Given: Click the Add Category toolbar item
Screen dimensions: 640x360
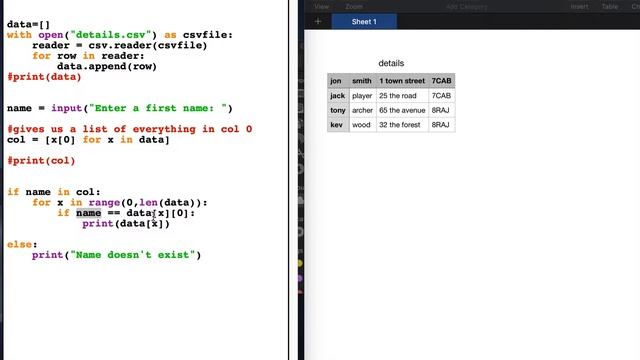Looking at the screenshot, I should click(x=467, y=7).
